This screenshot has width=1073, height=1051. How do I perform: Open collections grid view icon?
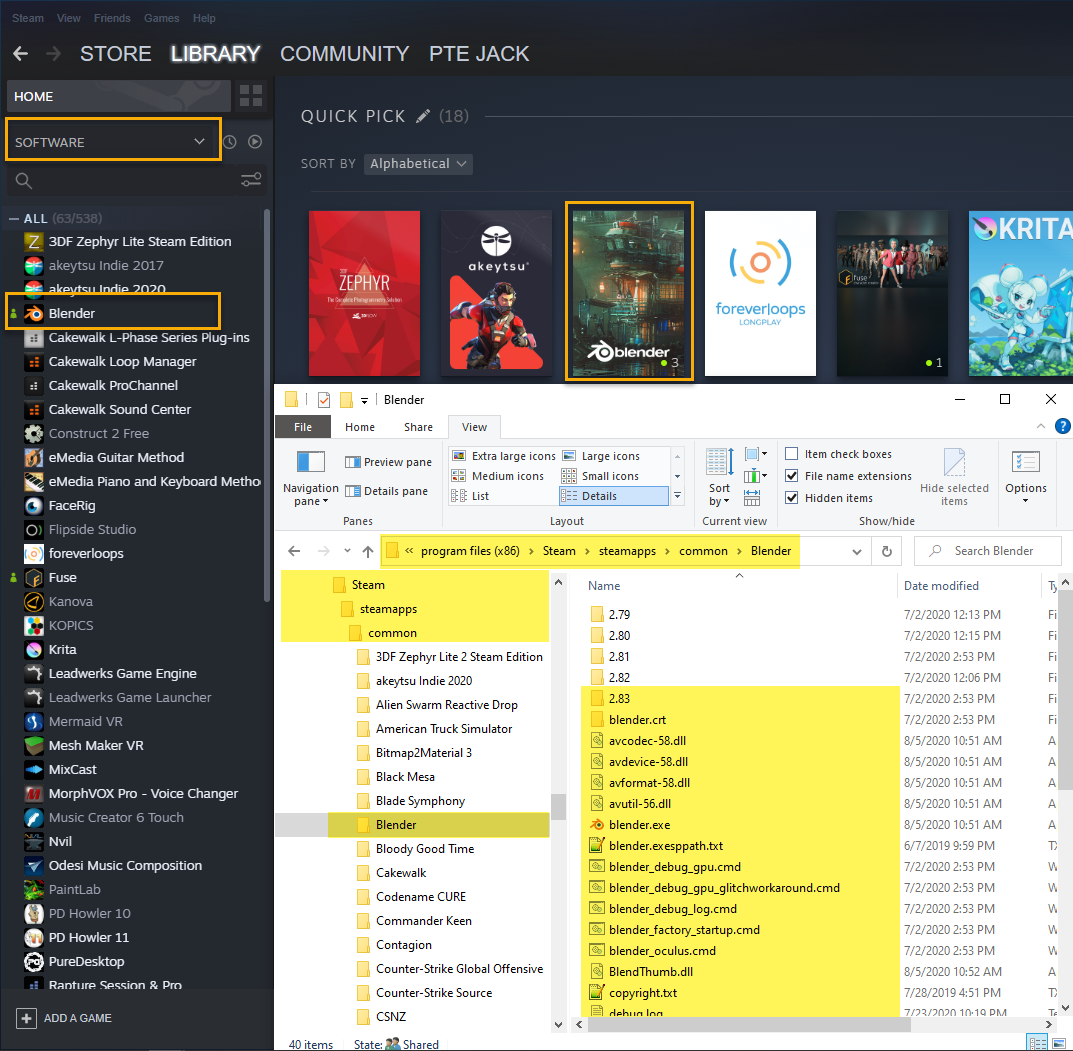click(x=251, y=96)
